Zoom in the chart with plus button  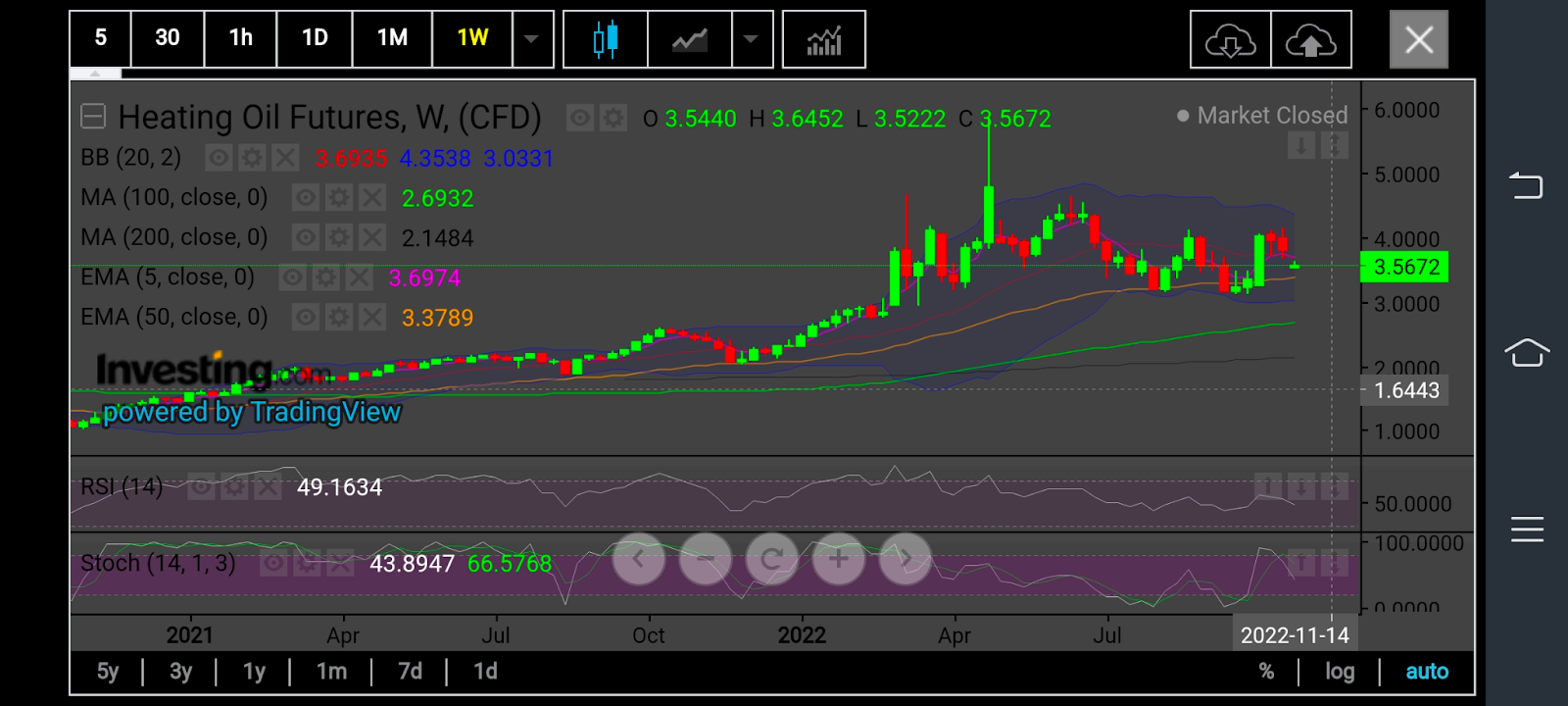click(x=839, y=559)
